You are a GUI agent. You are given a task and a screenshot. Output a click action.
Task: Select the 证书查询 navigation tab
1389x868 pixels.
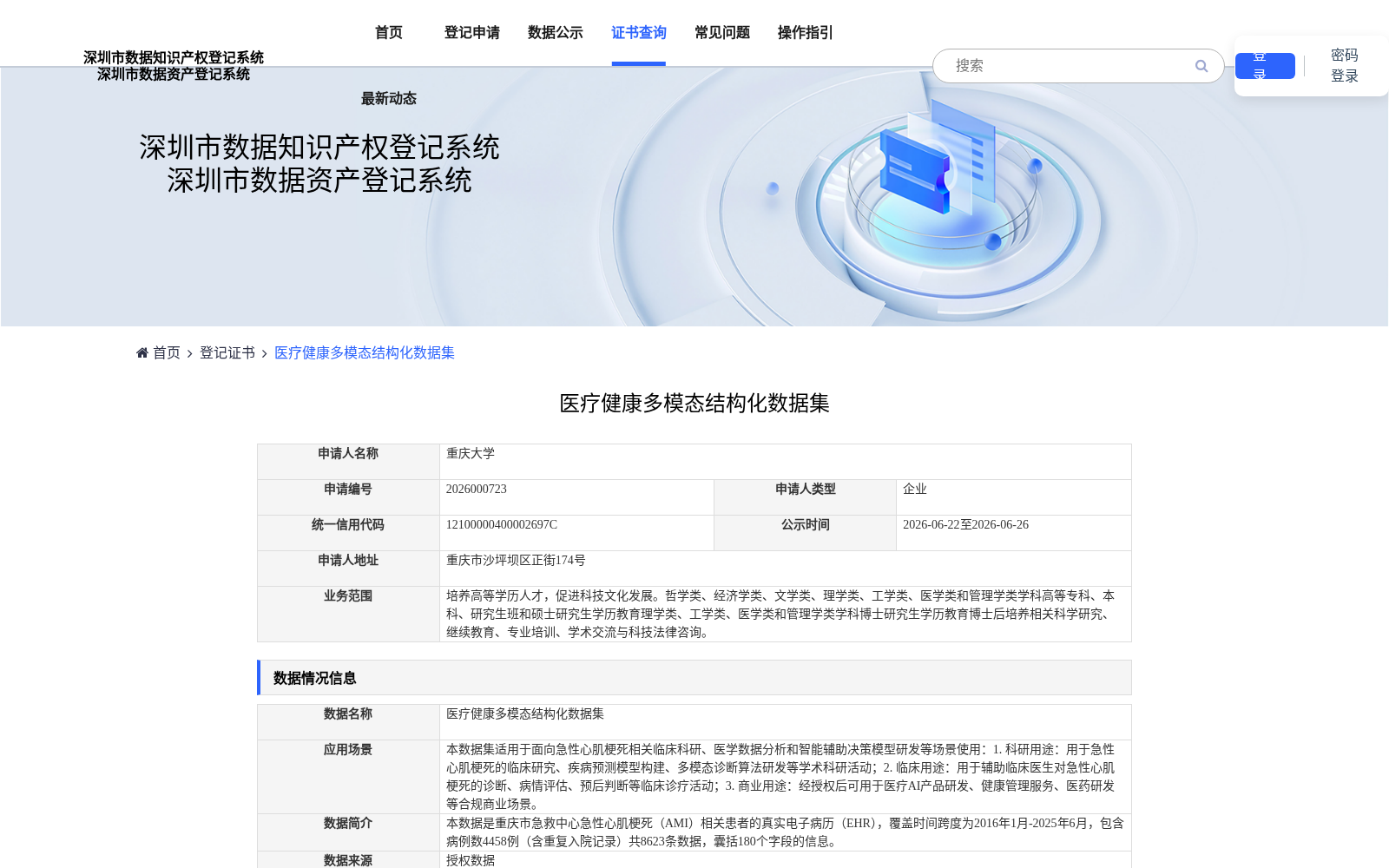[639, 33]
